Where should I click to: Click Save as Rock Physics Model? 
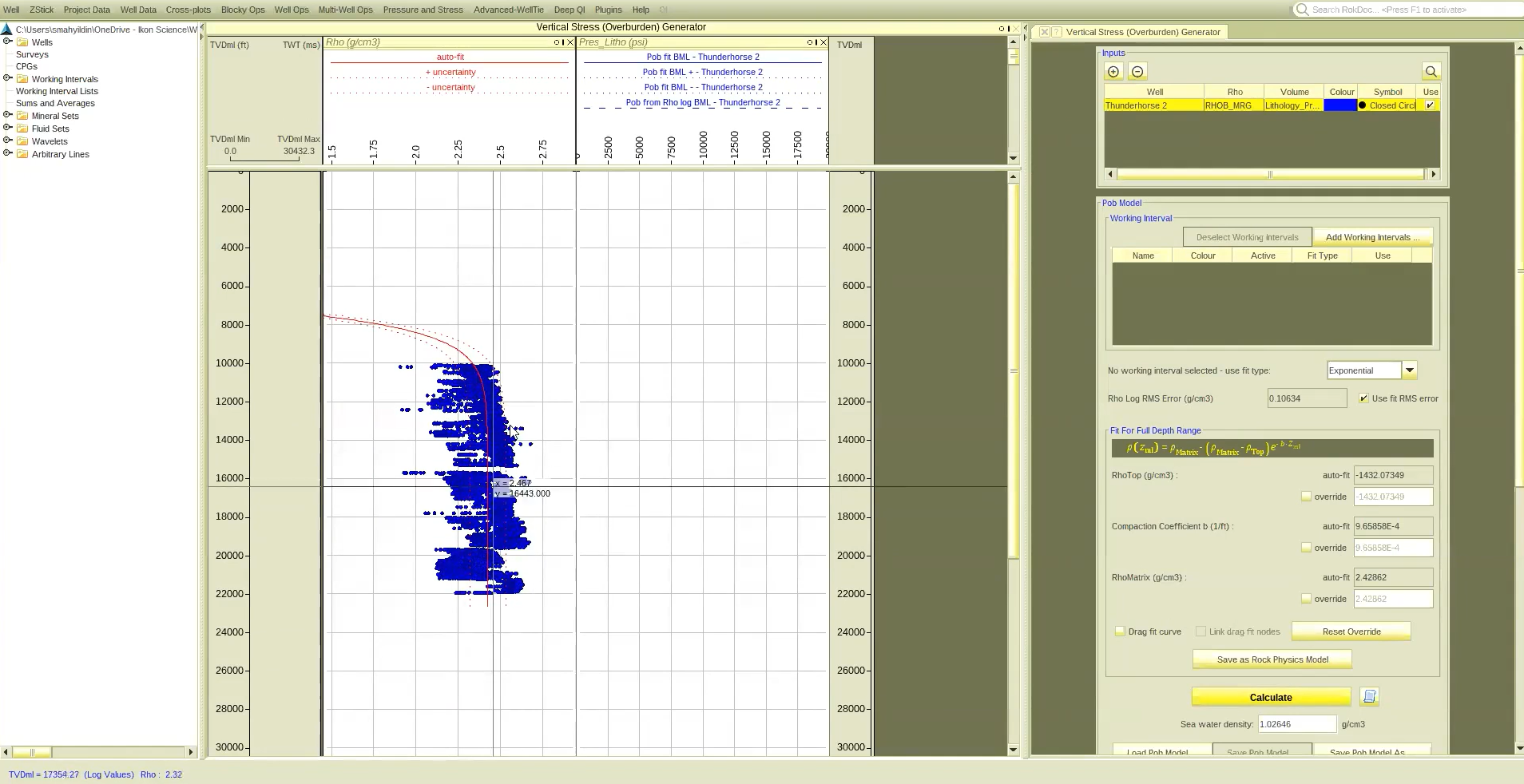[x=1272, y=659]
